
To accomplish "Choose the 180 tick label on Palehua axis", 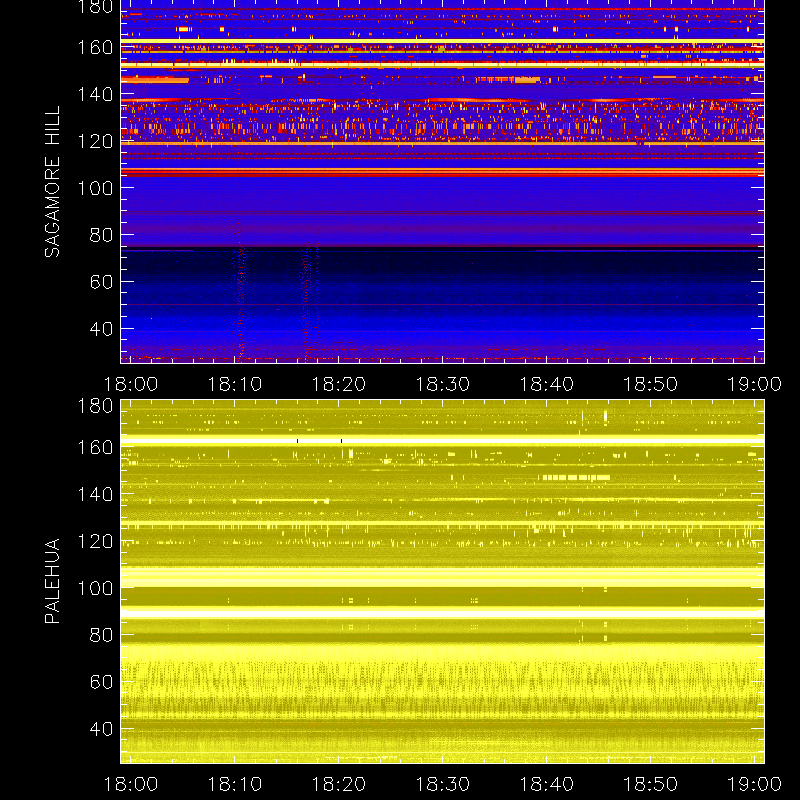I will click(x=95, y=406).
